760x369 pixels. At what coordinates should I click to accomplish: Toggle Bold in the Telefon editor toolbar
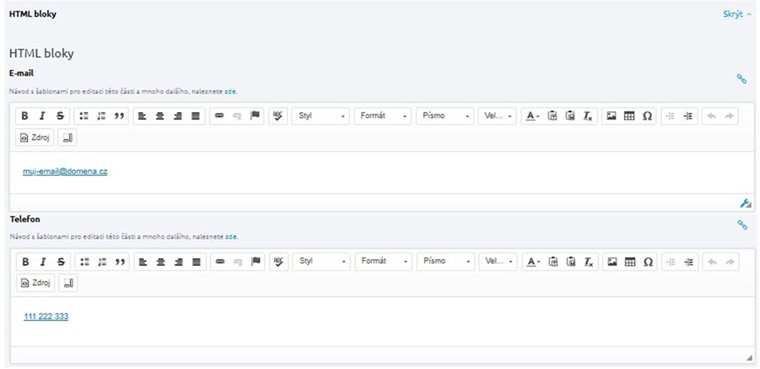[x=25, y=262]
